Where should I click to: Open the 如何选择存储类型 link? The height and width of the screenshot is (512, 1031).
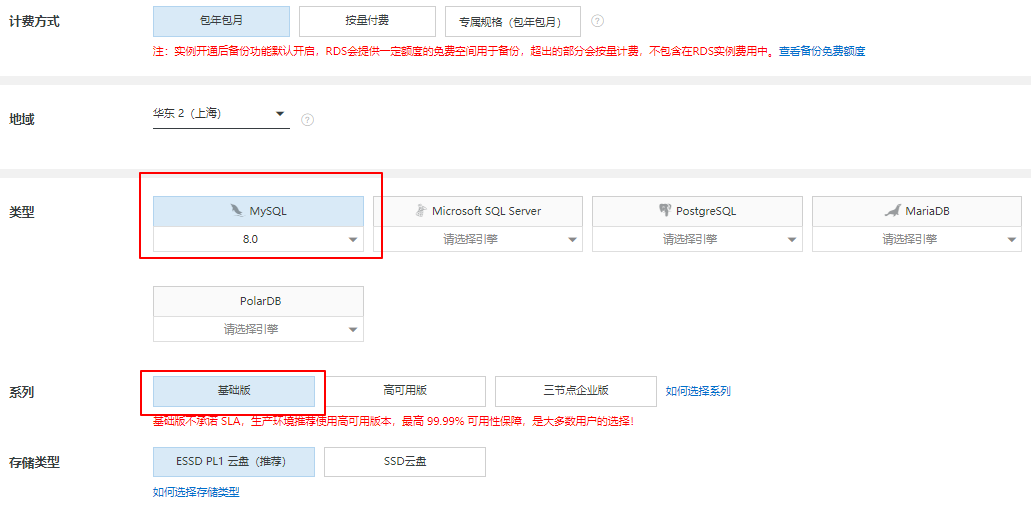click(197, 492)
